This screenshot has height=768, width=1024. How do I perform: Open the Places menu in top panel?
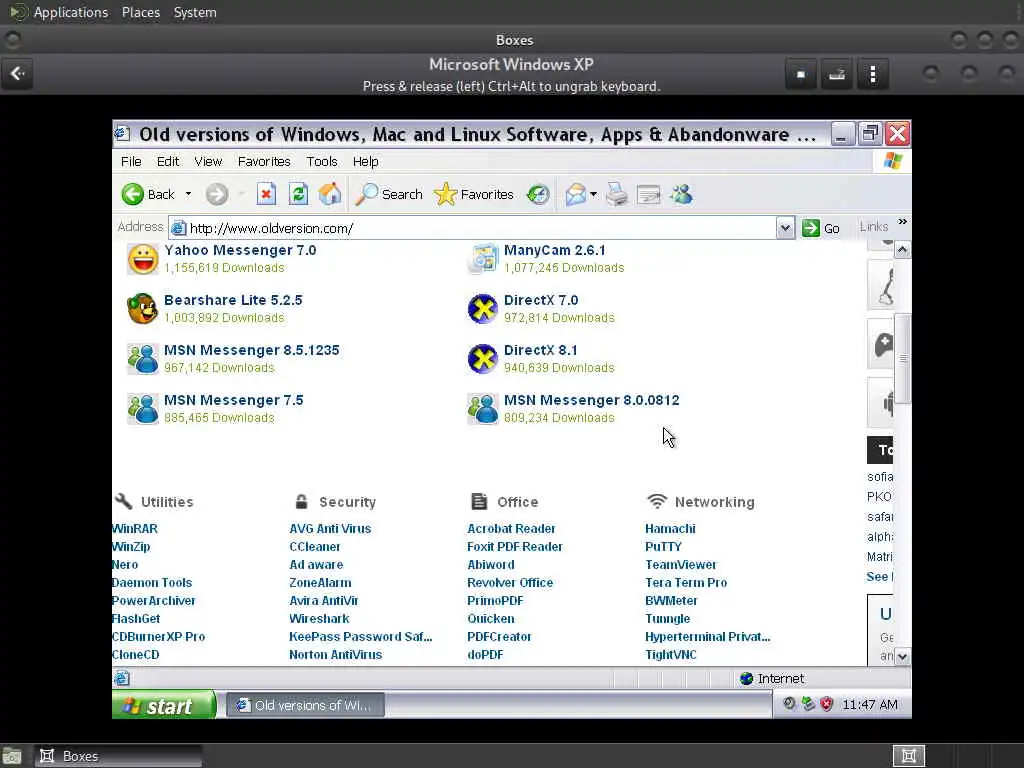coord(140,12)
